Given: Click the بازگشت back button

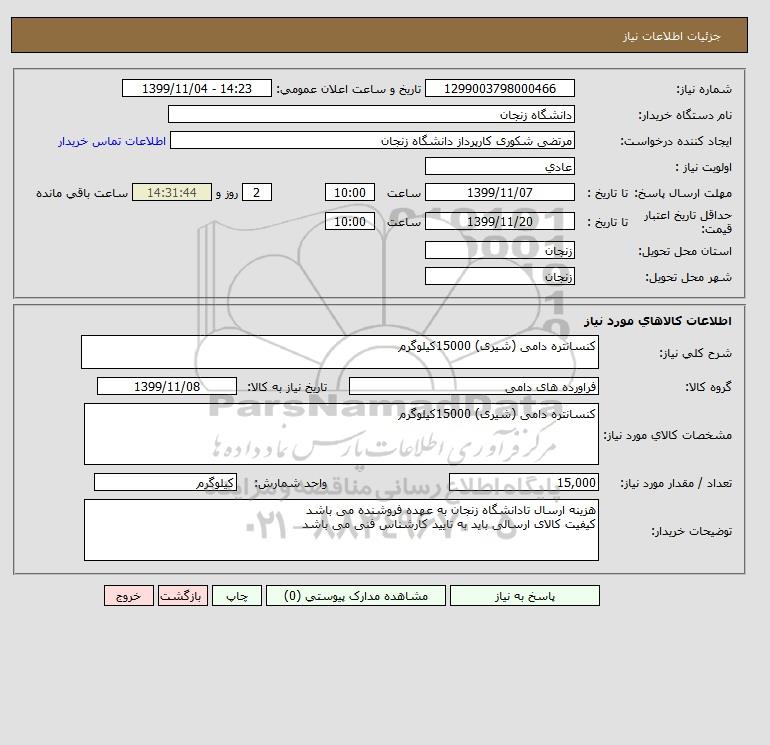Looking at the screenshot, I should 183,596.
